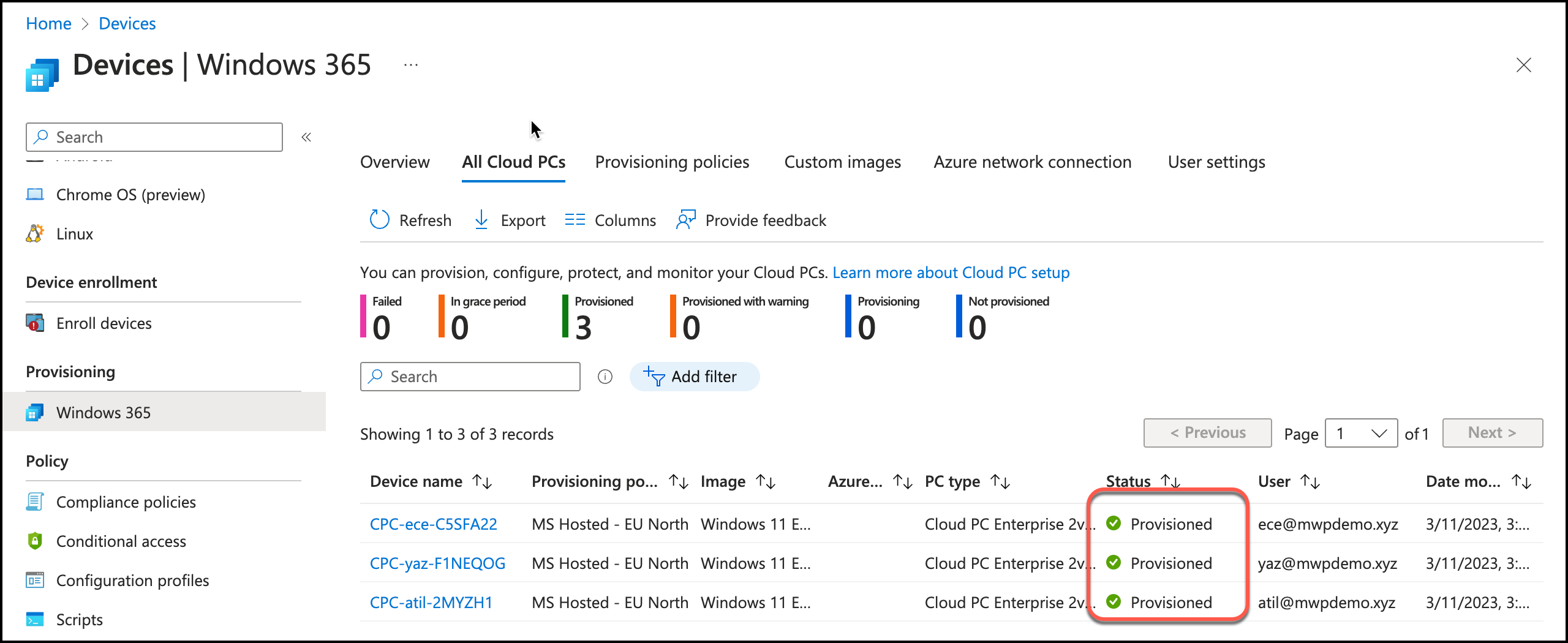Click the Export download icon

[481, 220]
